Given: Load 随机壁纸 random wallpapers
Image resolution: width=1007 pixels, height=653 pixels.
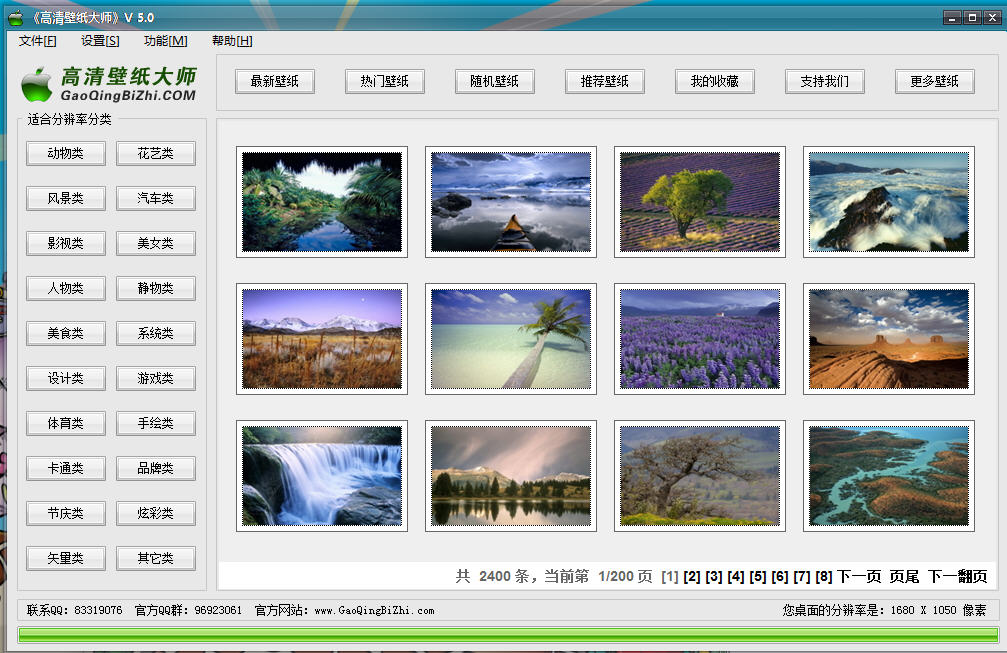Looking at the screenshot, I should pyautogui.click(x=495, y=82).
